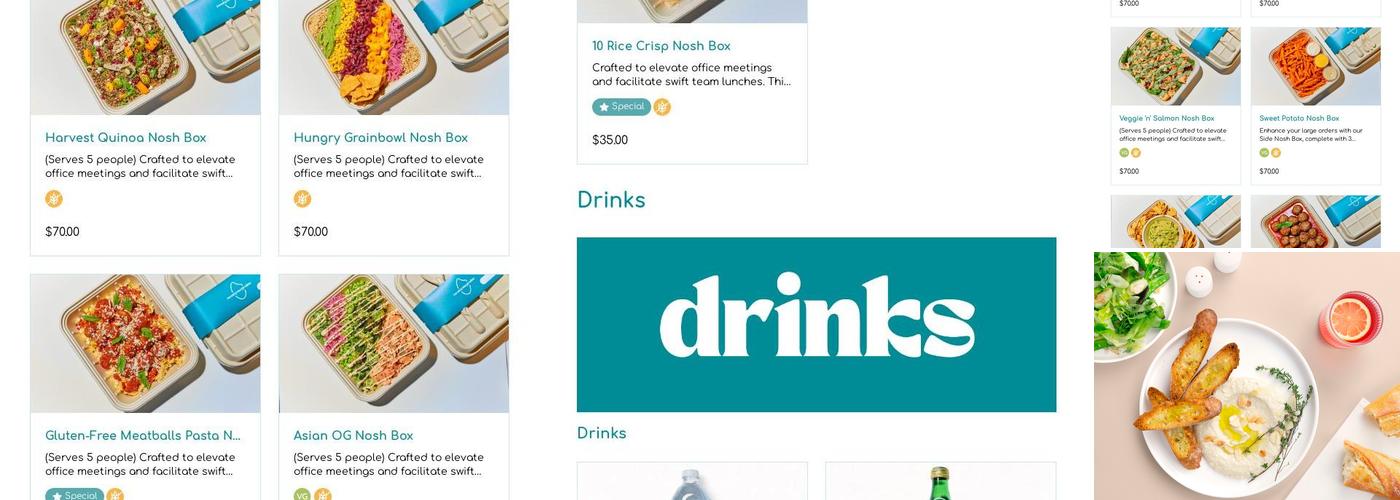Screen dimensions: 1400x500
Task: Open the 10 Rice Crisp Nosh Box title
Action: (661, 46)
